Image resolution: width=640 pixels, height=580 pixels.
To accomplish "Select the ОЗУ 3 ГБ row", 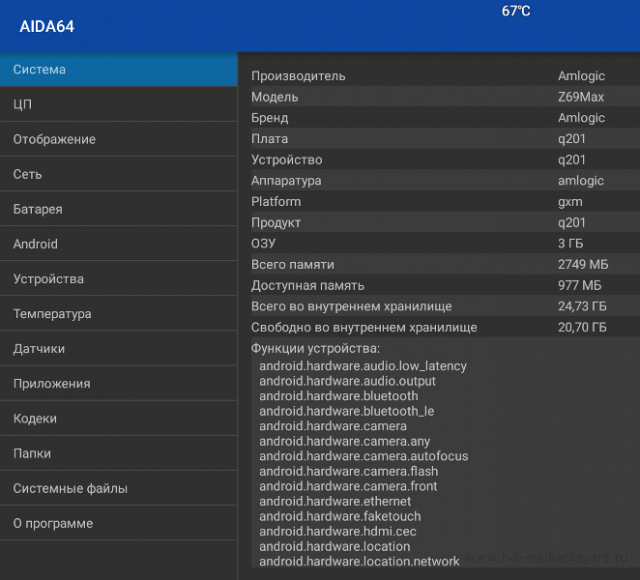I will coord(445,243).
